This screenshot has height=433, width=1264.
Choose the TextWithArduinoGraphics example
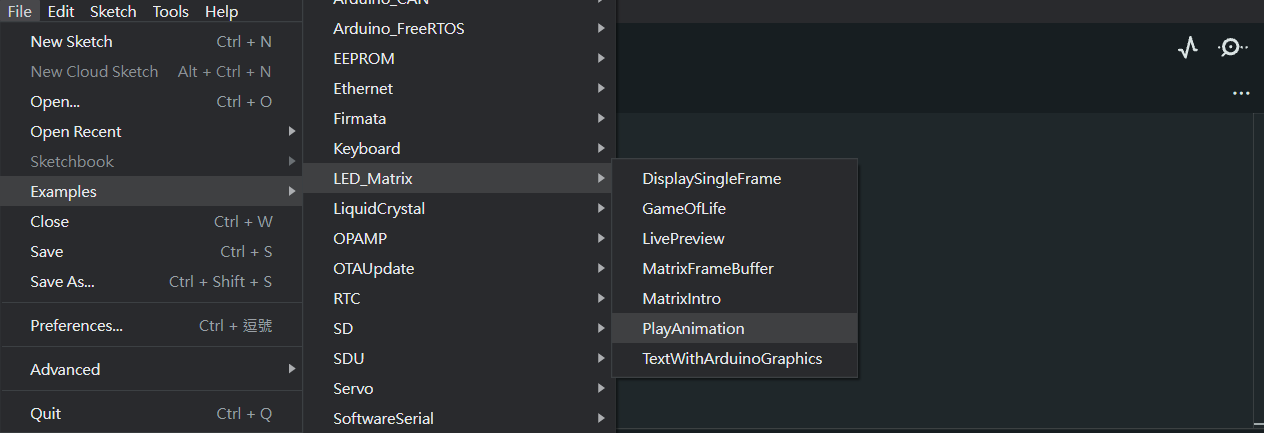point(734,358)
